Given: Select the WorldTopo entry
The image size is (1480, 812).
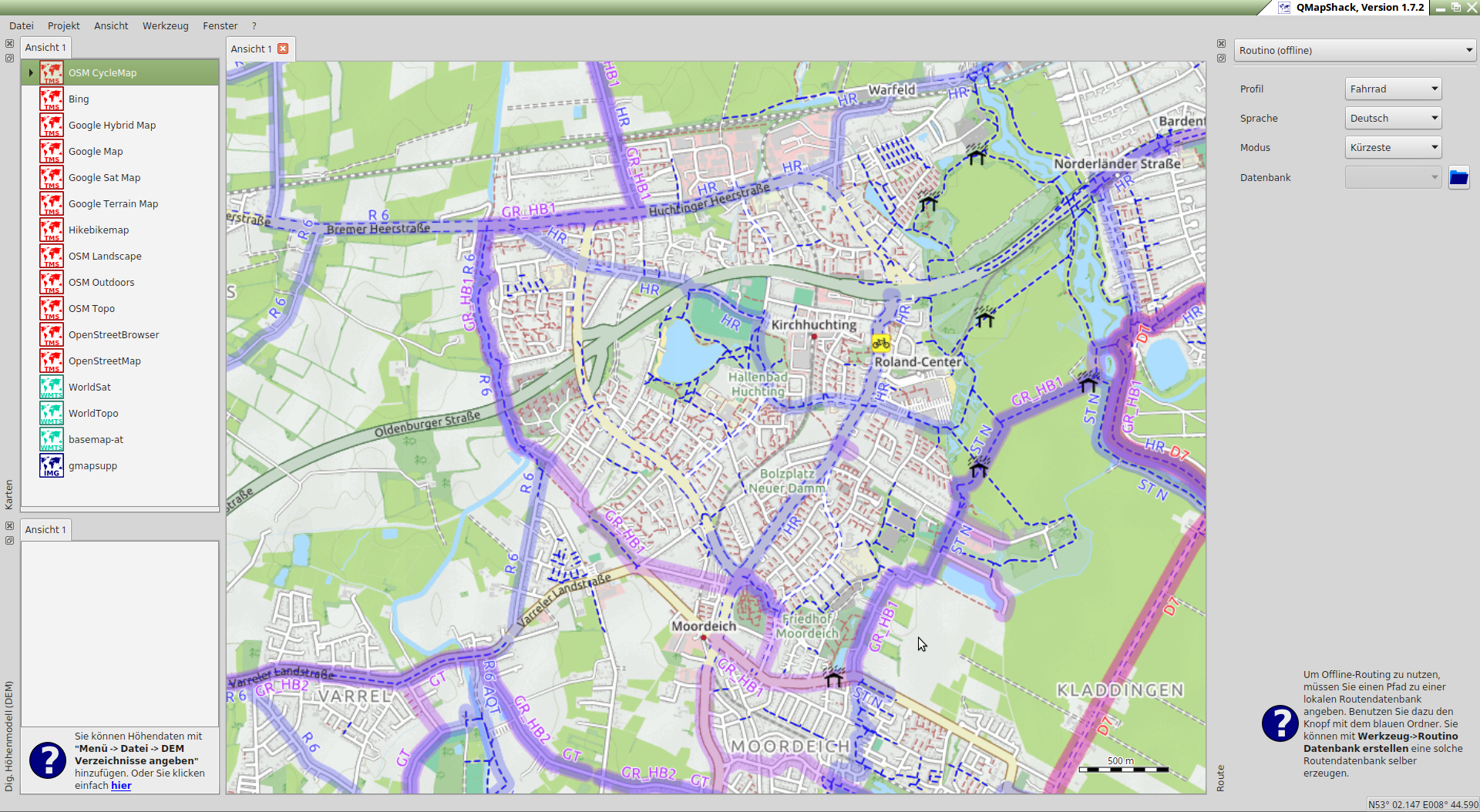Looking at the screenshot, I should 119,413.
